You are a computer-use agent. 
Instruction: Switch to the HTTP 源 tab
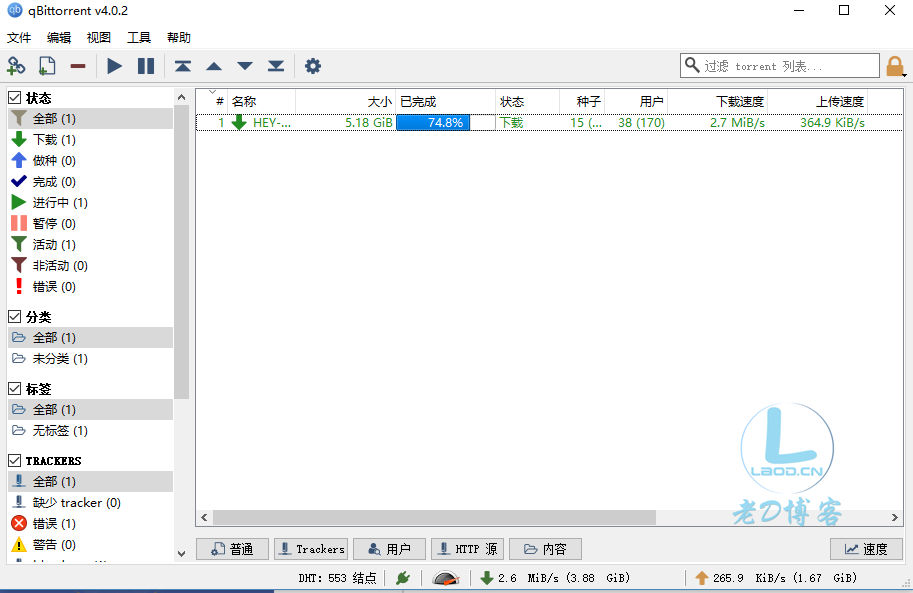tap(468, 549)
